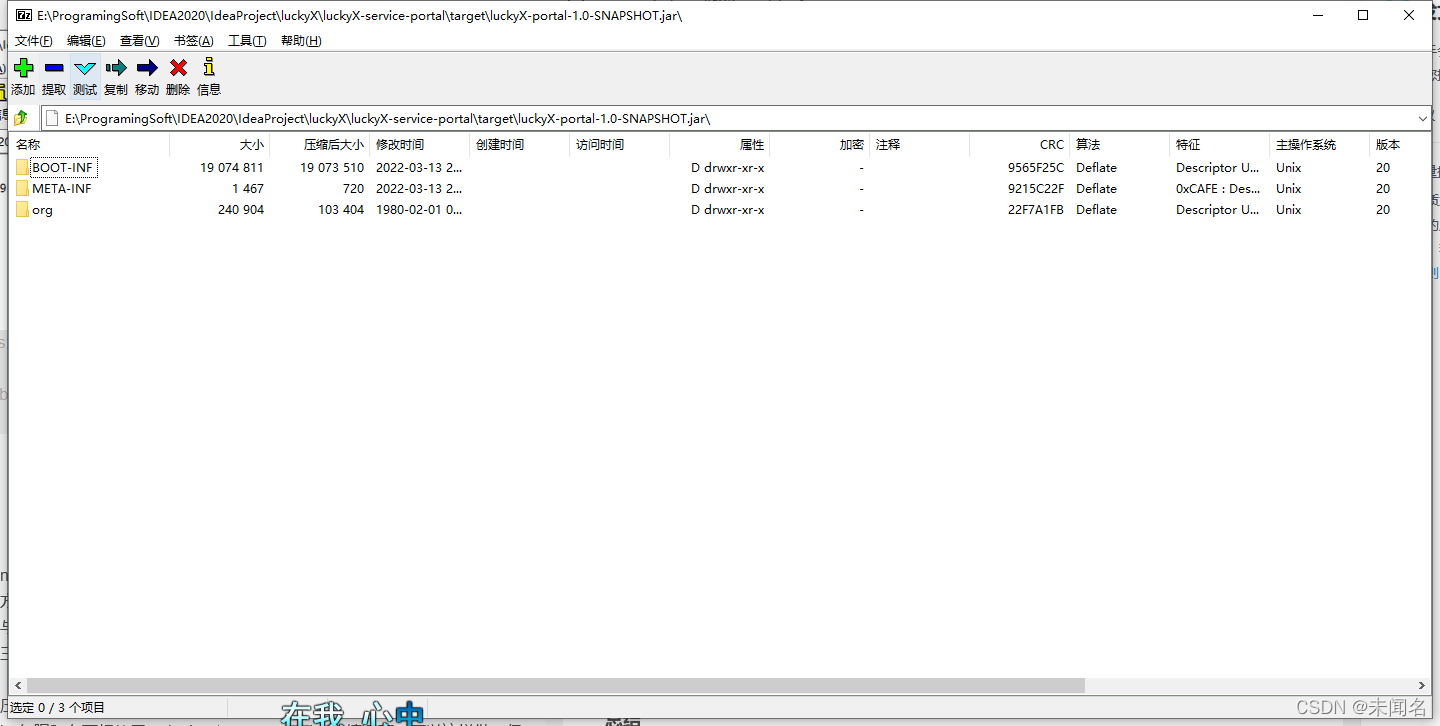This screenshot has height=726, width=1440.
Task: Open the 帮助(H) menu
Action: [x=301, y=41]
